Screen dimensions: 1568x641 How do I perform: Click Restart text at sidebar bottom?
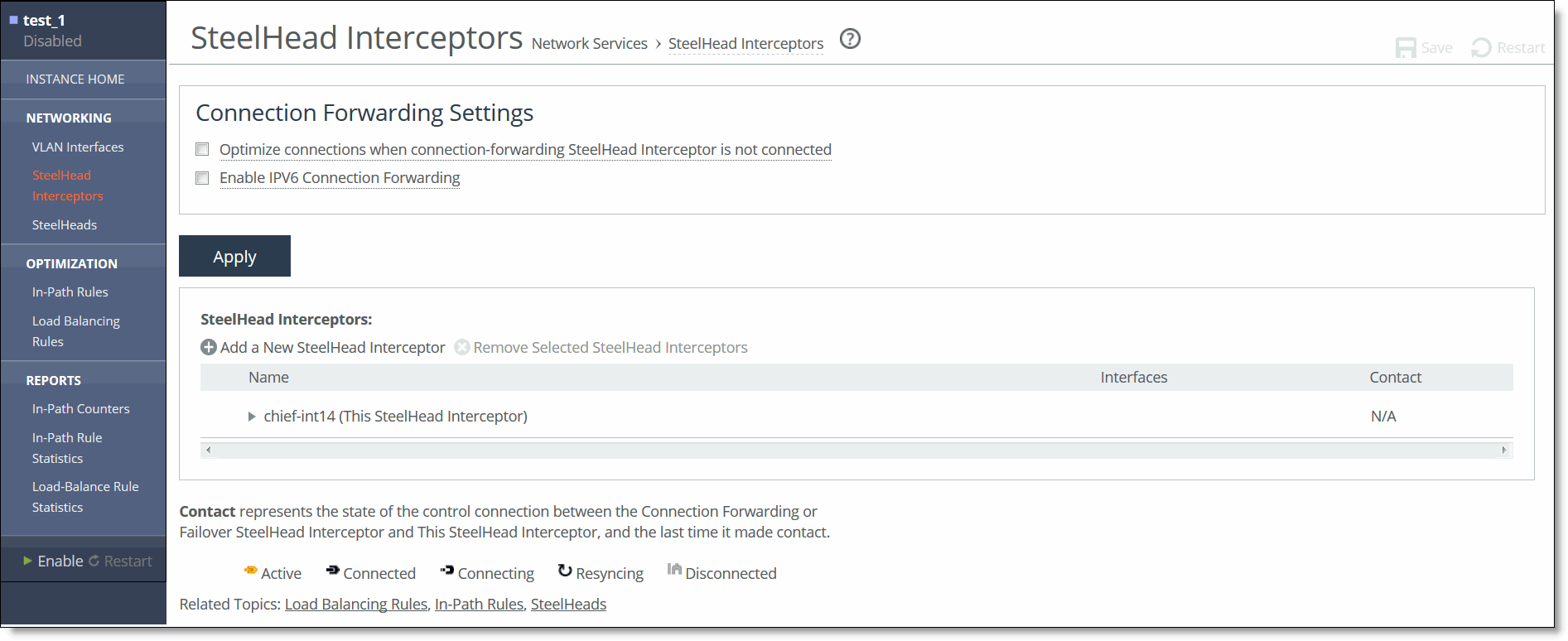128,561
